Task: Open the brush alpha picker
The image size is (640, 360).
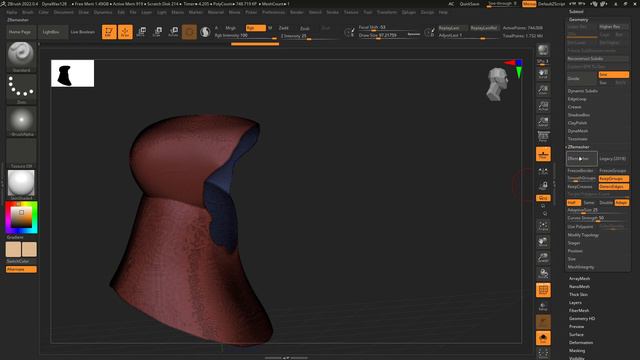Action: coord(21,121)
